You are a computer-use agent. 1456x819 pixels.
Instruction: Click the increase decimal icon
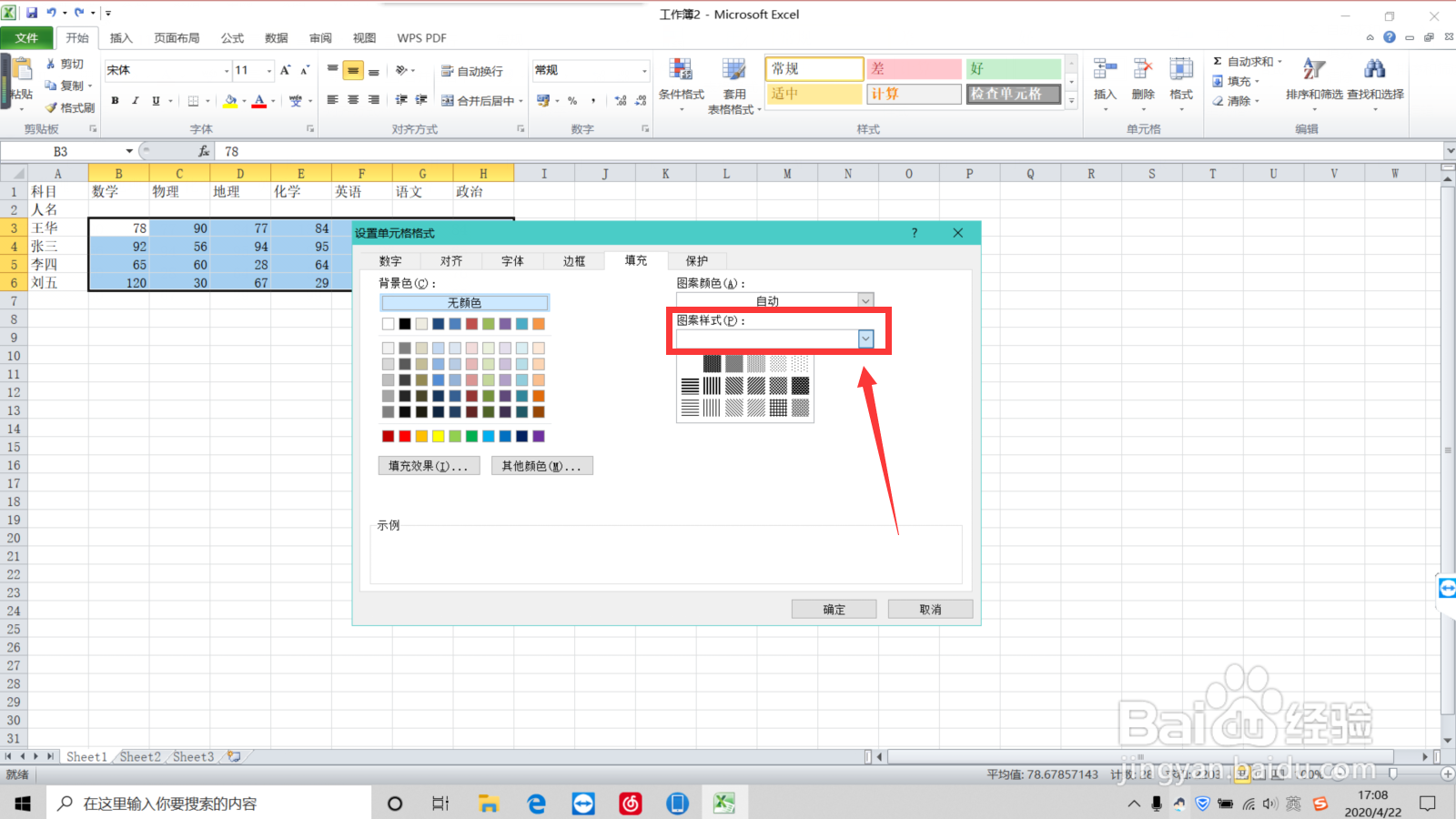[x=621, y=101]
